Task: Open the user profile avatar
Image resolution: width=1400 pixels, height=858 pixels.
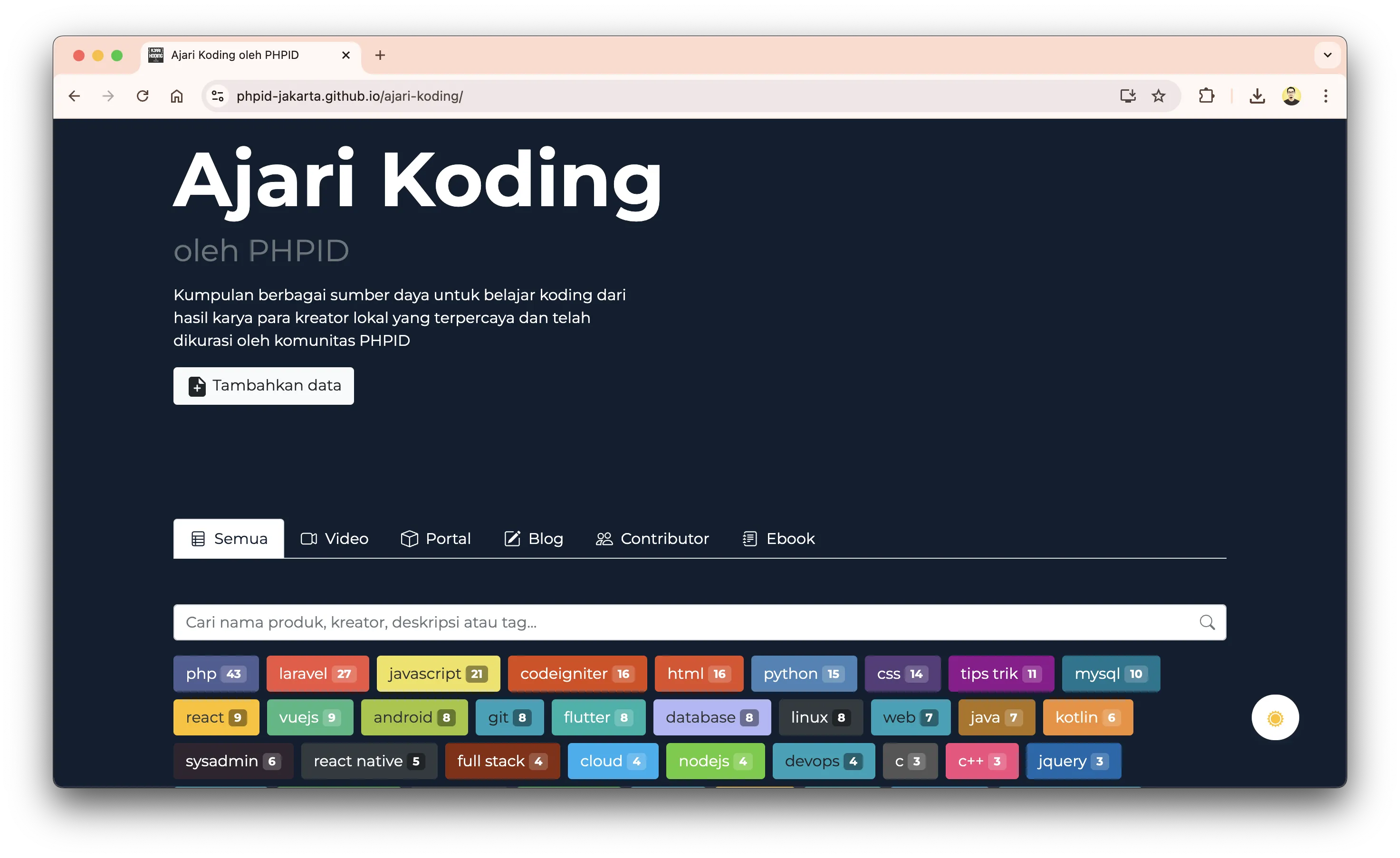Action: tap(1291, 96)
